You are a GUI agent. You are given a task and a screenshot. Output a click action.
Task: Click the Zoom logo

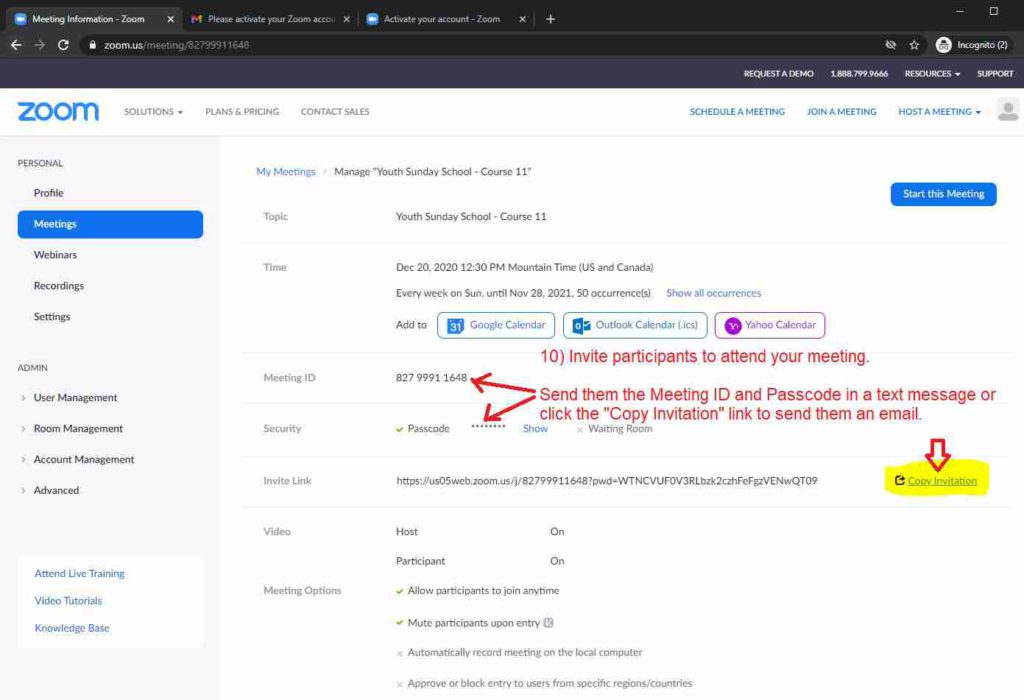tap(58, 112)
